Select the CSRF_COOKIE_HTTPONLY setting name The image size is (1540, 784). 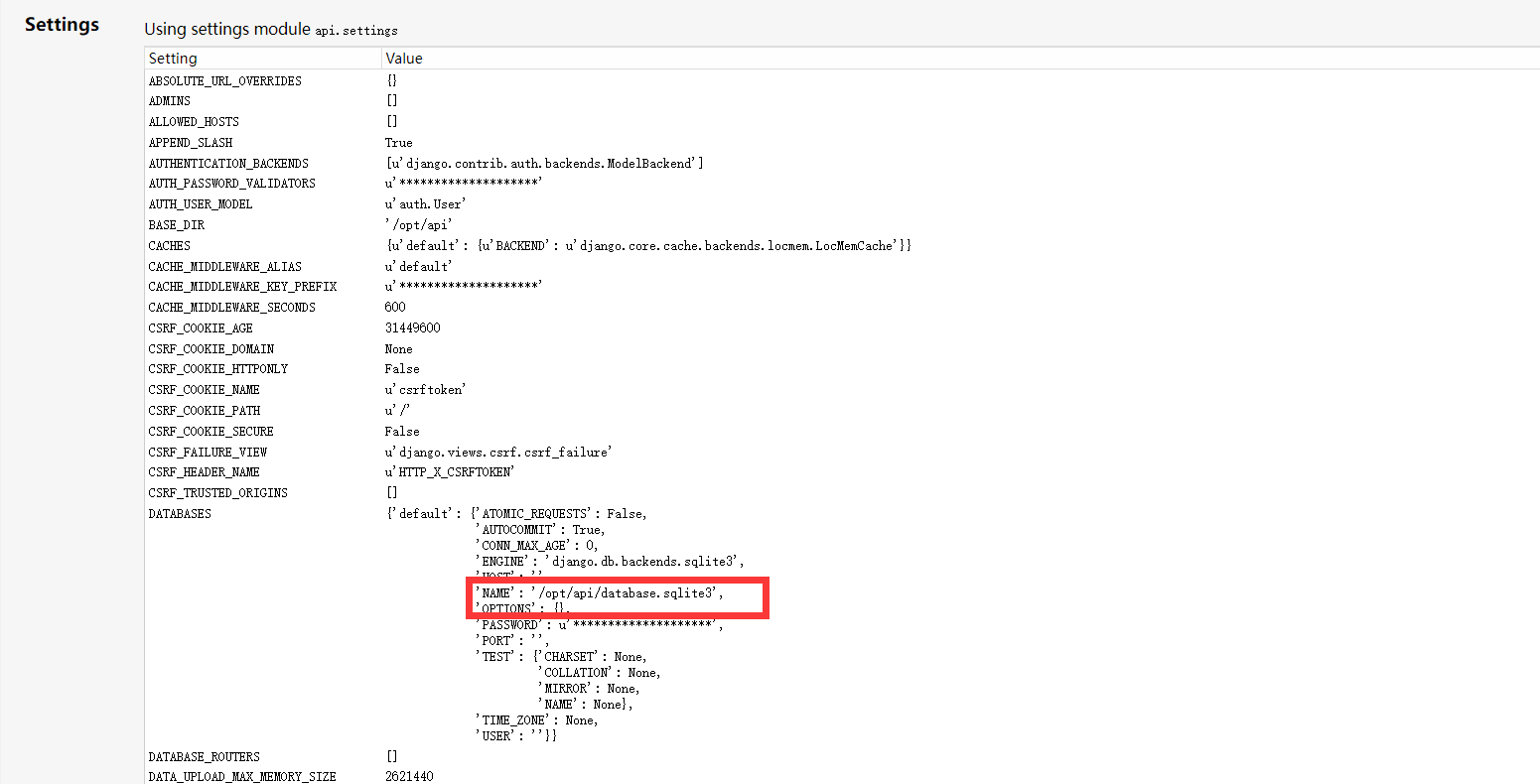point(218,369)
